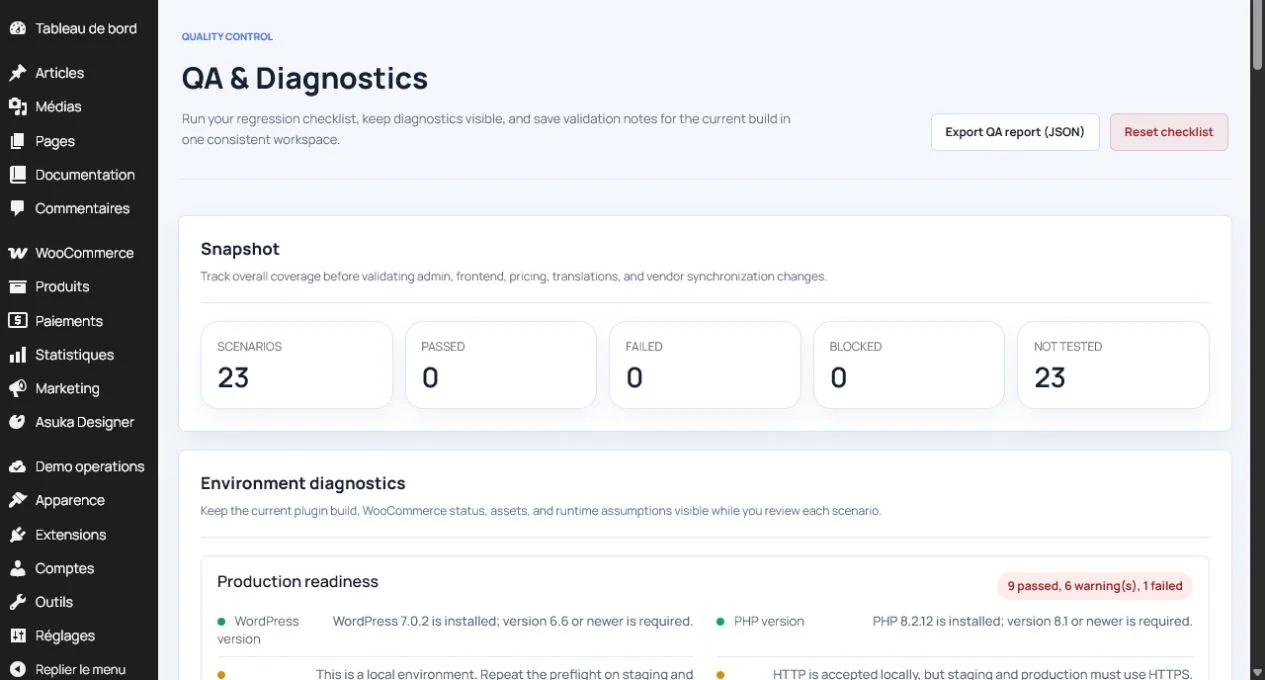
Task: Click the PHP 8.2.12 installed message
Action: tap(1033, 621)
